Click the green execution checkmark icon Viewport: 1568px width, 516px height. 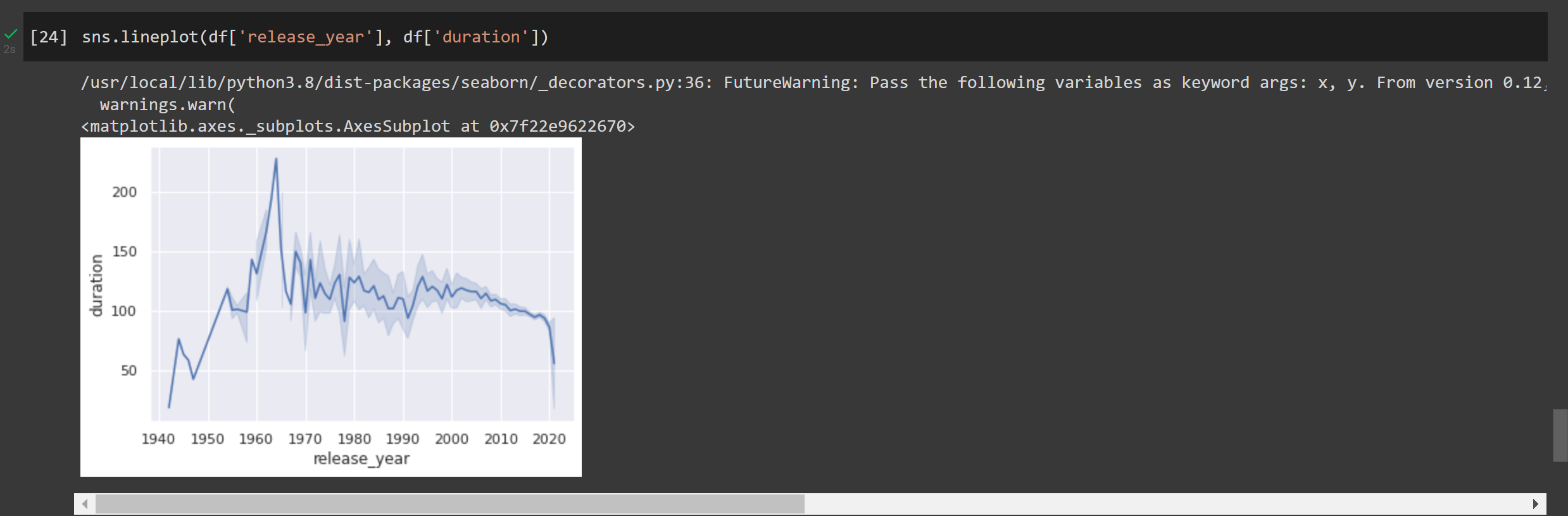(11, 34)
